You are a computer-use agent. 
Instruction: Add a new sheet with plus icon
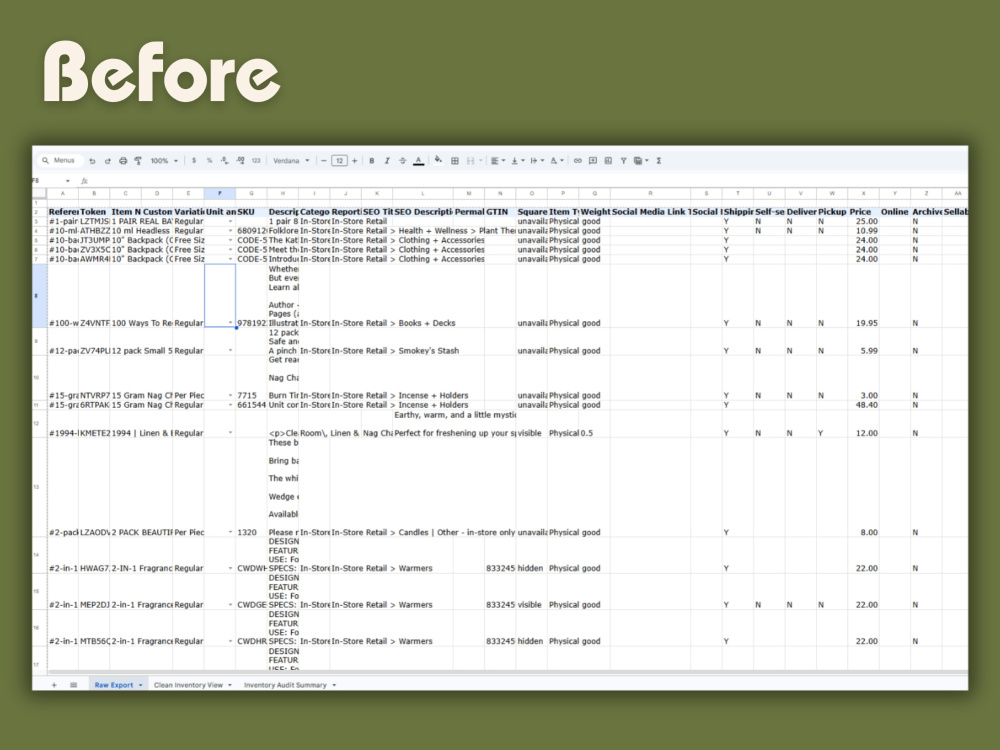pos(54,685)
